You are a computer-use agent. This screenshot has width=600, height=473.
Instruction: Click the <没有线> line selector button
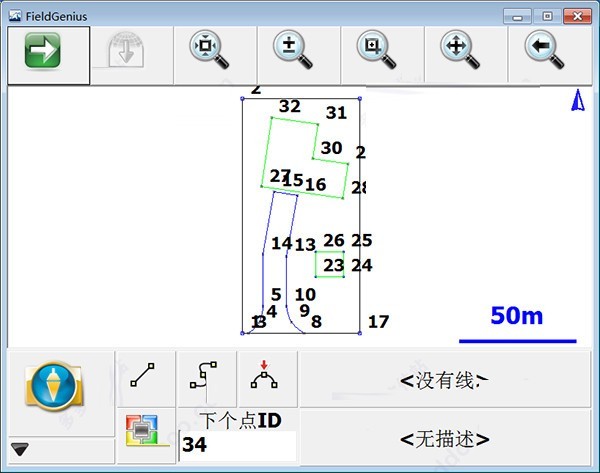pos(445,380)
